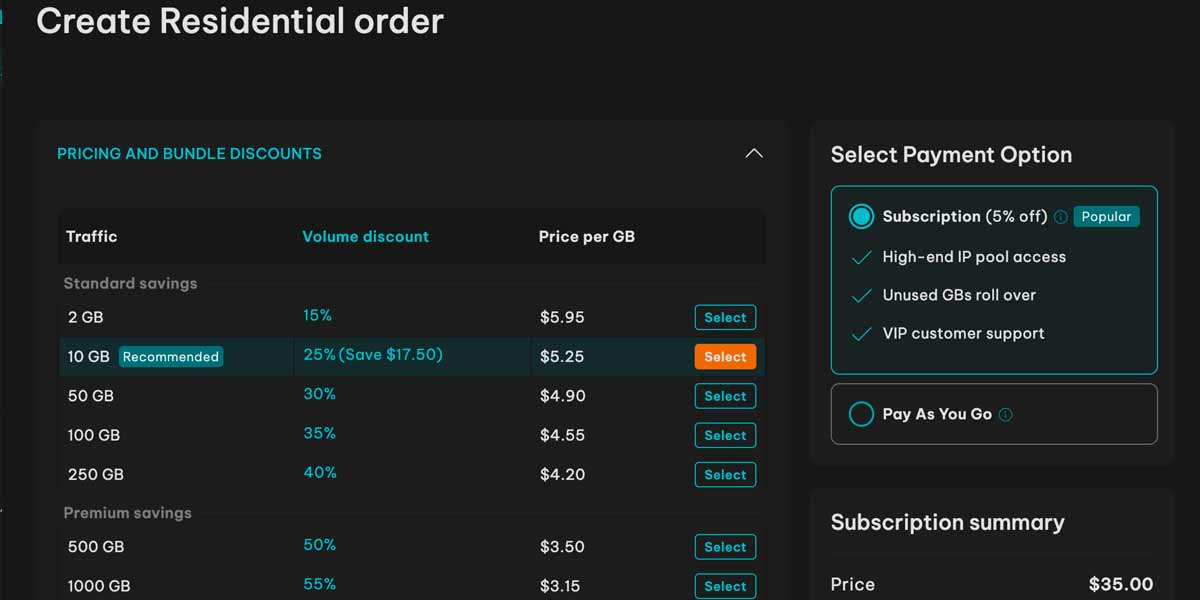Click info icon beside Pay As You Go
The image size is (1200, 600).
pyautogui.click(x=1005, y=415)
